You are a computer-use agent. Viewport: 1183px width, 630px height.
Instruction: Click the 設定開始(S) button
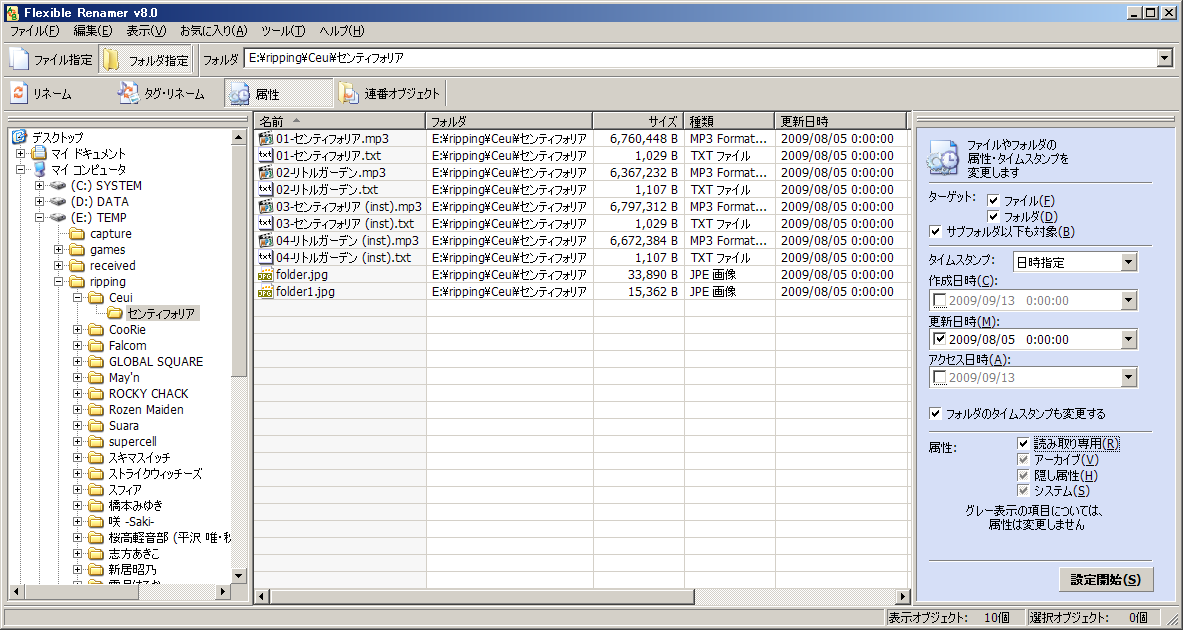pos(1107,580)
